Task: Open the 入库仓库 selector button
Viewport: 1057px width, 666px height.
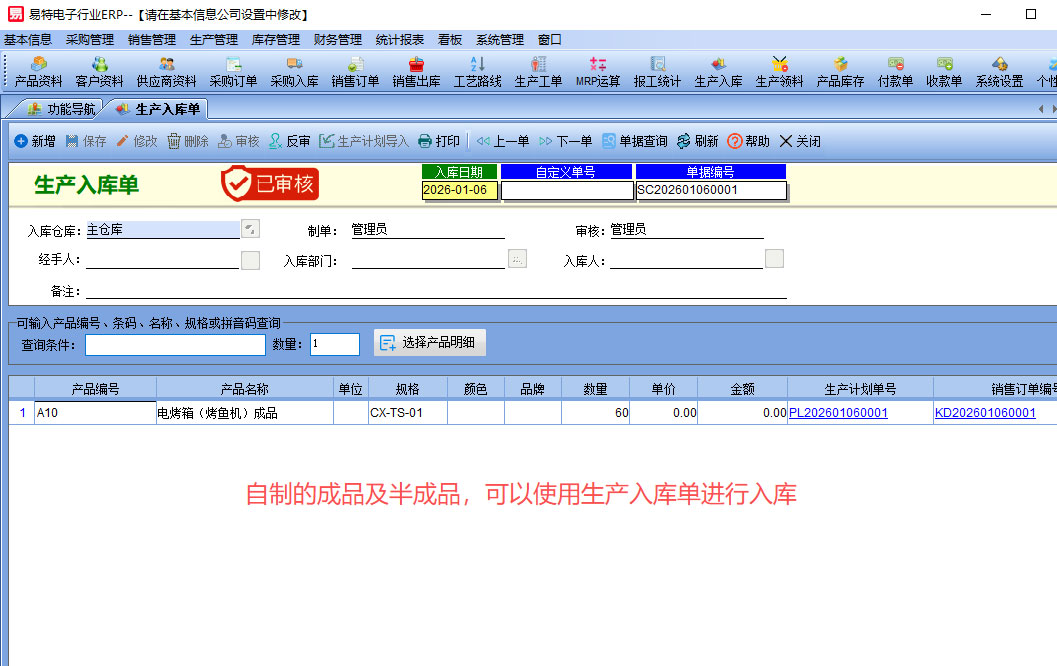Action: pos(250,229)
